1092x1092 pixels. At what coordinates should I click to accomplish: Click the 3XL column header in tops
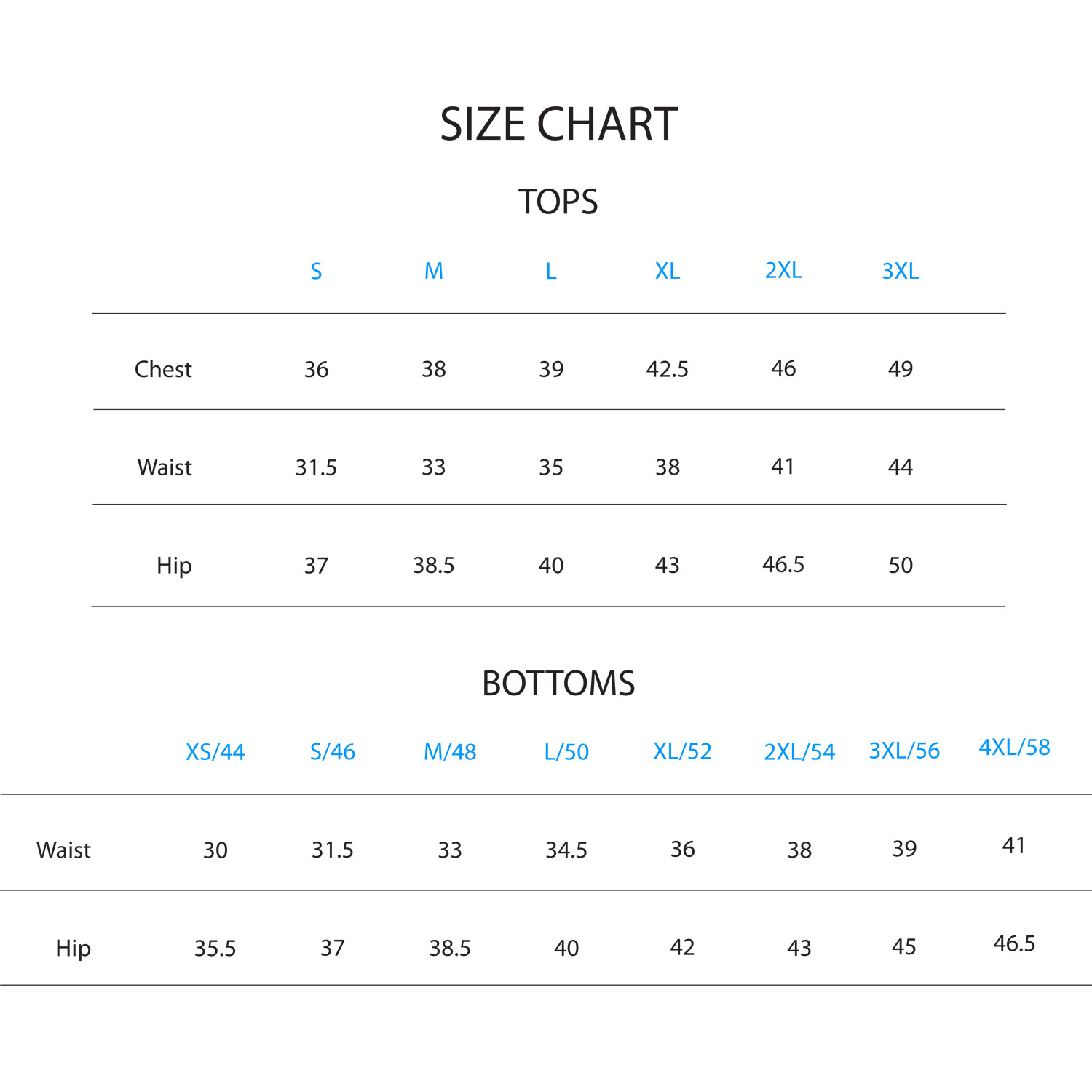(901, 272)
